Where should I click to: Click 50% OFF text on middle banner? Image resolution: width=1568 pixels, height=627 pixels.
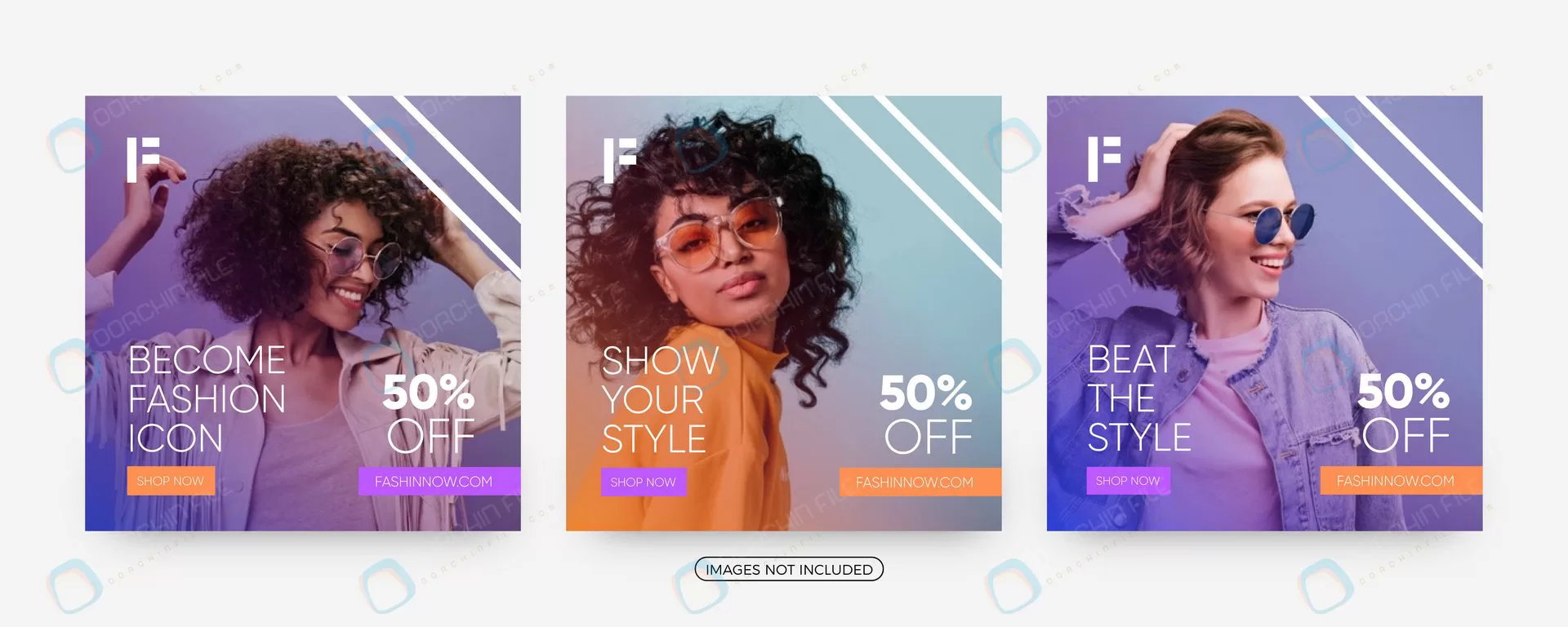pyautogui.click(x=927, y=414)
